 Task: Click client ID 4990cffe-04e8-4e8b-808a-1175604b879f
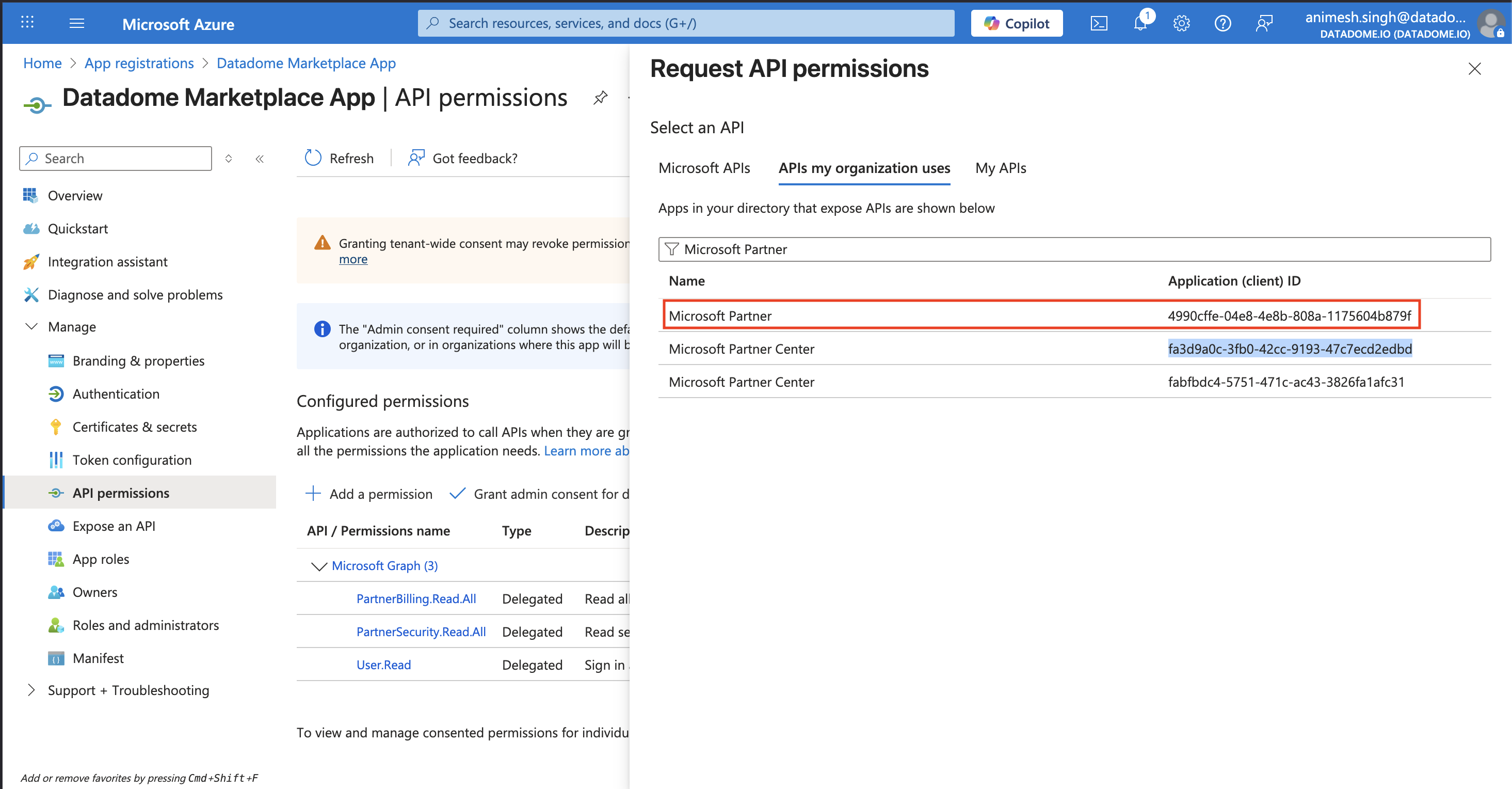[x=1289, y=315]
